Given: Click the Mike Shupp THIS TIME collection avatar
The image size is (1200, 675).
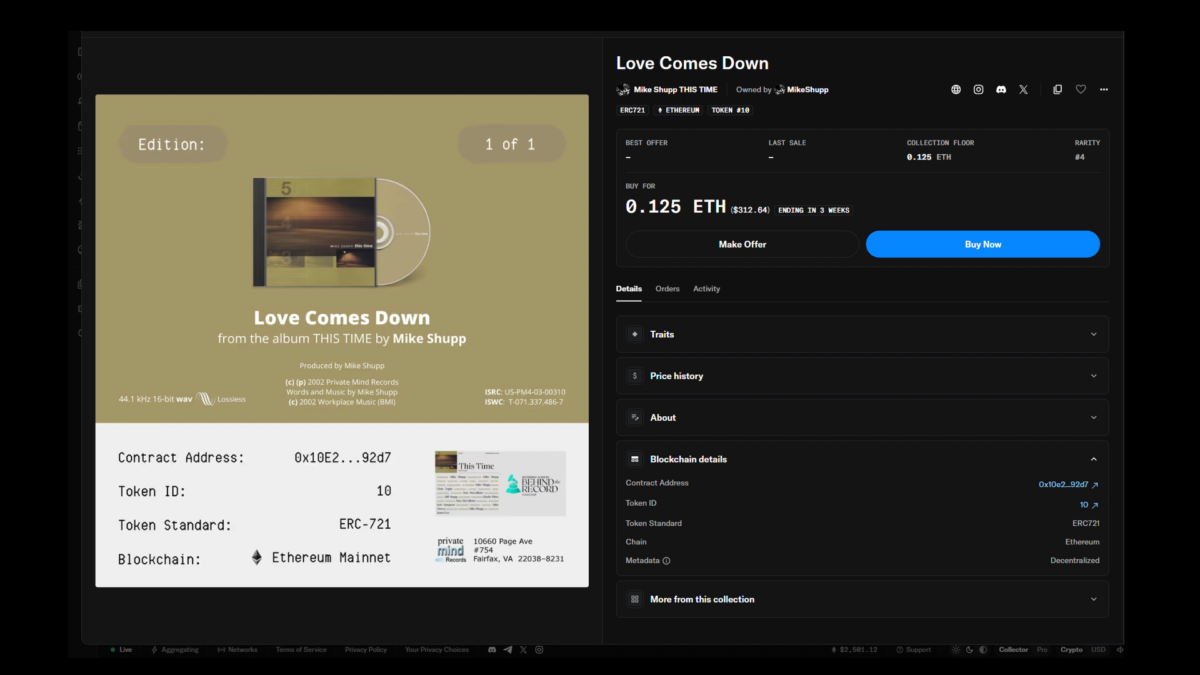Looking at the screenshot, I should tap(623, 90).
